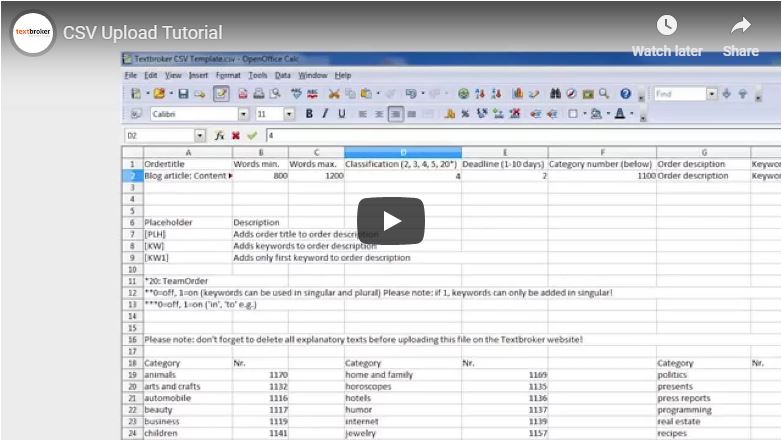Open the Window menu

click(x=313, y=75)
